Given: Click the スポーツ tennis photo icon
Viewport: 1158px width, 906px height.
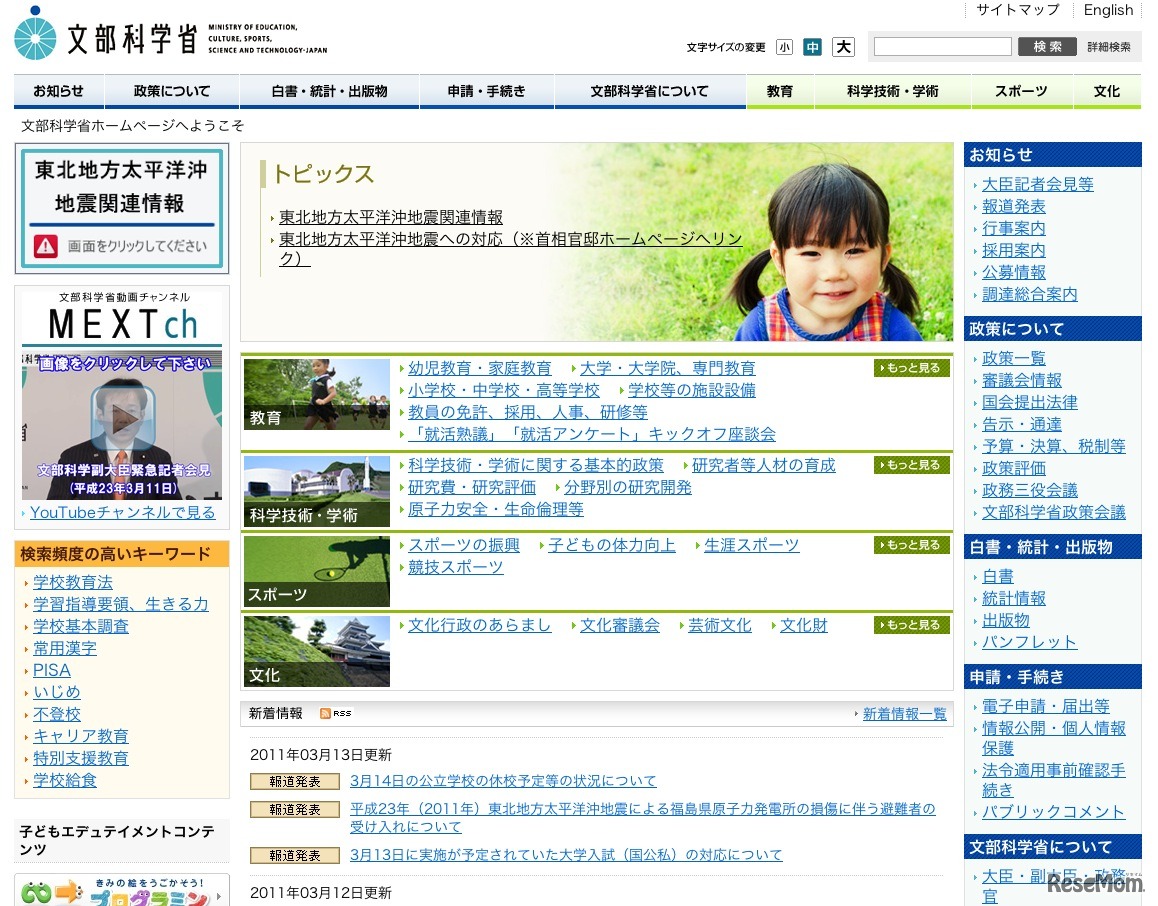Looking at the screenshot, I should coord(316,569).
